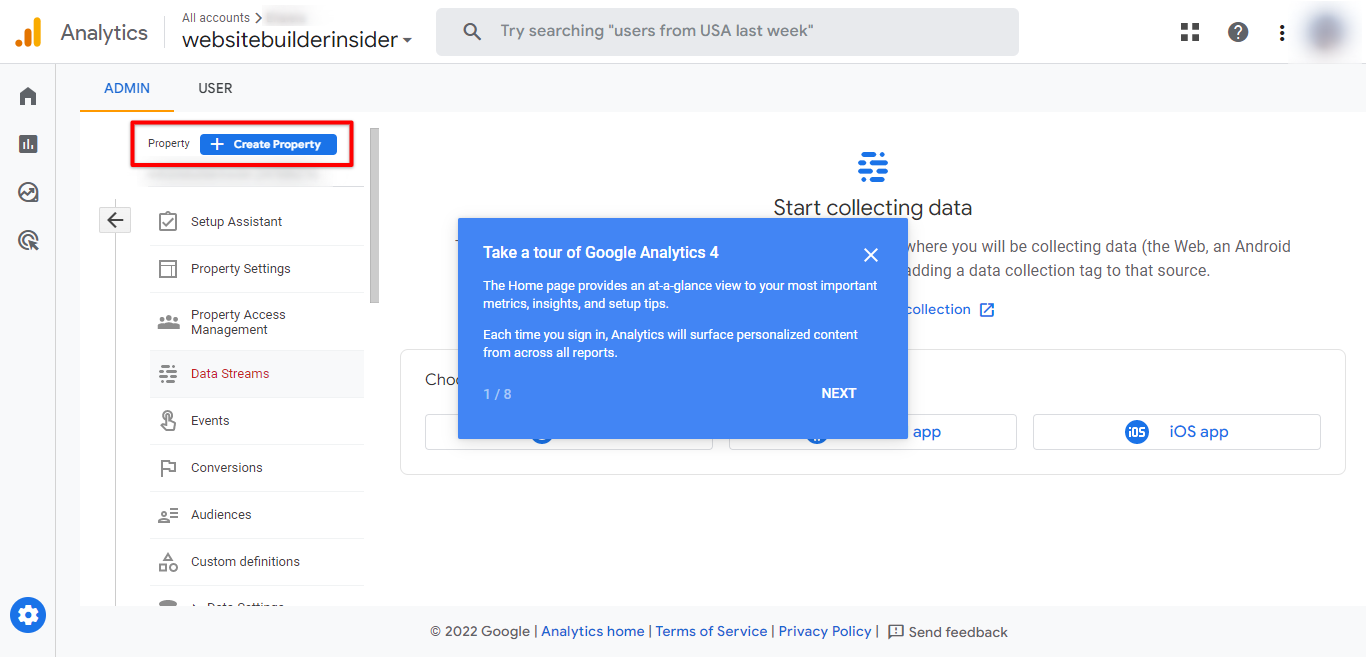Switch to the ADMIN tab
Image resolution: width=1366 pixels, height=657 pixels.
click(x=127, y=88)
